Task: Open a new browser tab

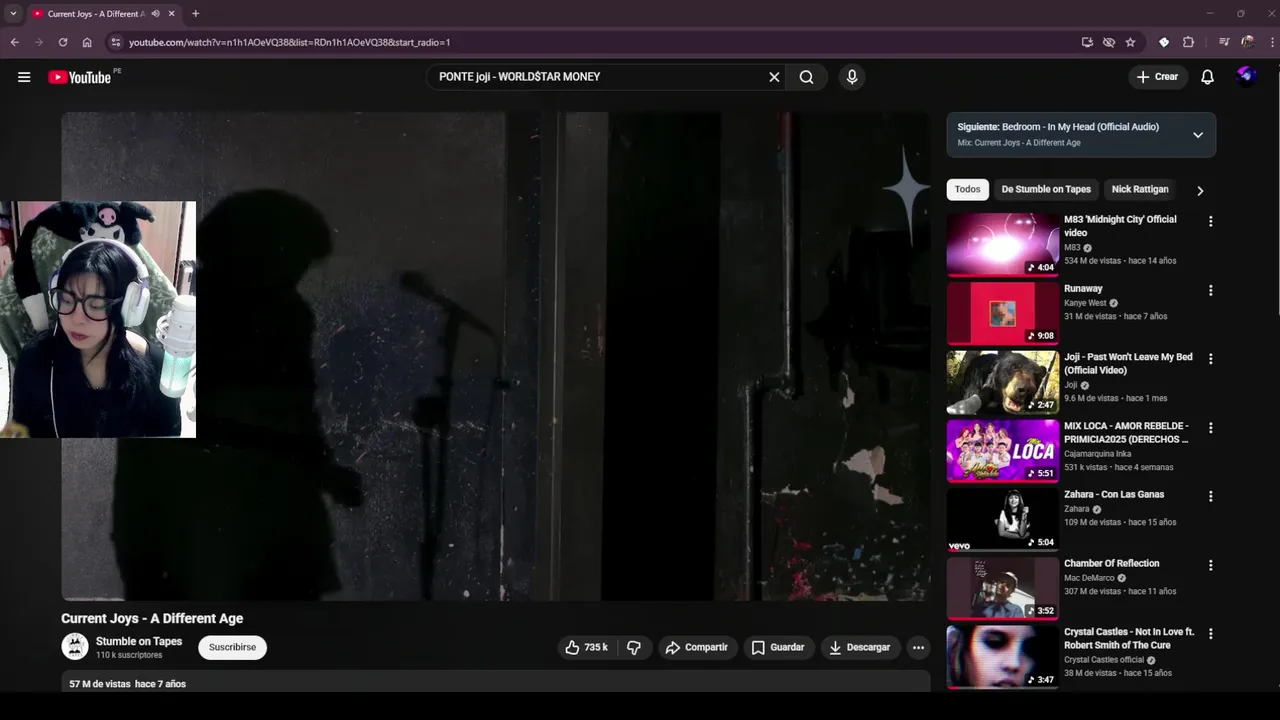Action: click(195, 14)
